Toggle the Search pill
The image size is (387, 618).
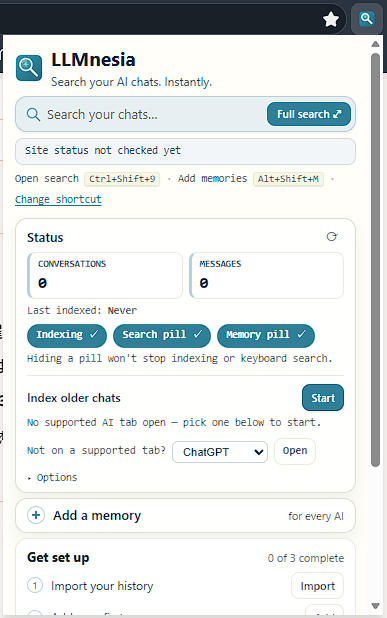click(x=162, y=335)
